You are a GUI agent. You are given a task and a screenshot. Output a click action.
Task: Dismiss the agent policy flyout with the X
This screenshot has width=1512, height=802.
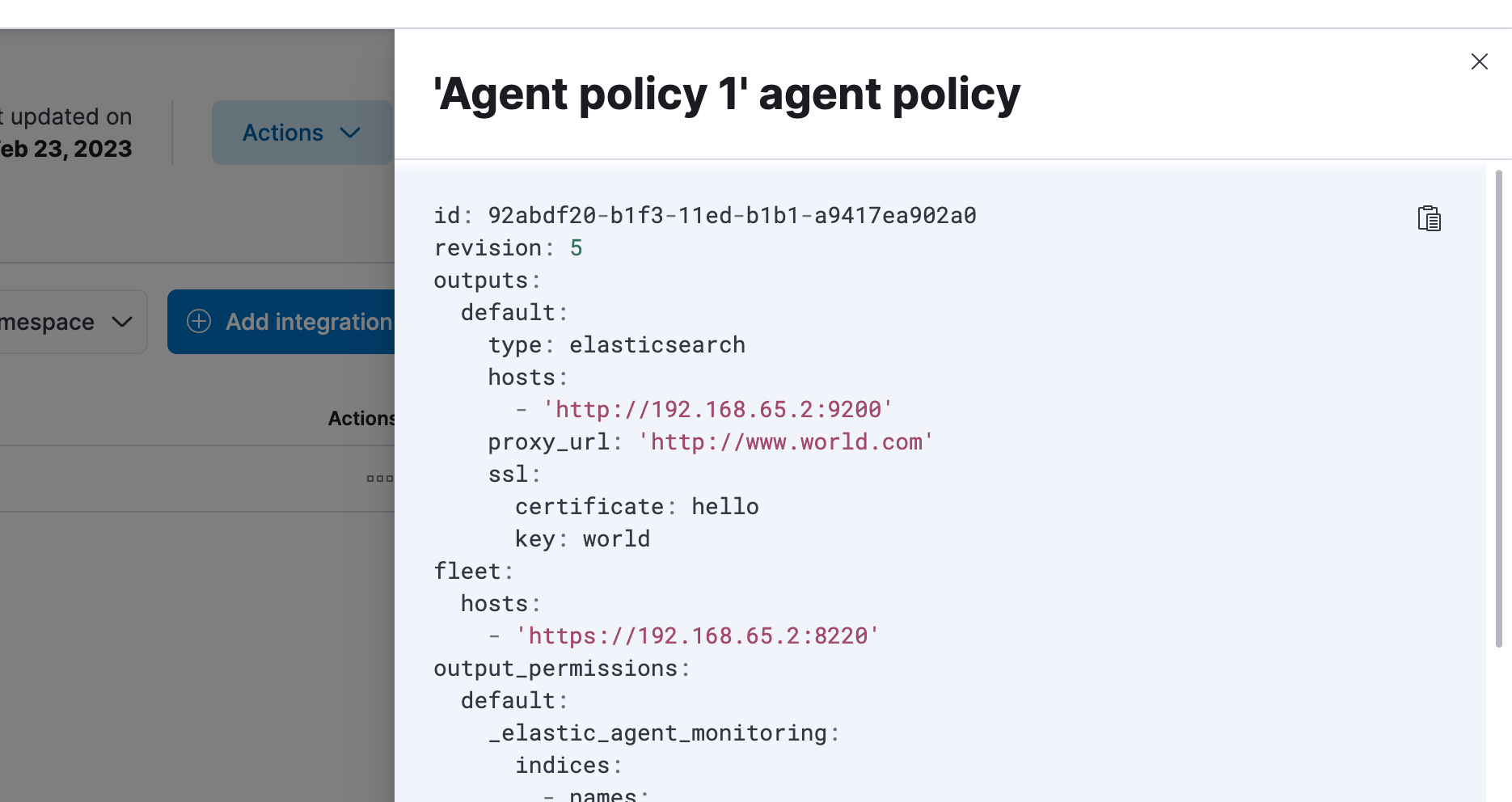[1480, 61]
